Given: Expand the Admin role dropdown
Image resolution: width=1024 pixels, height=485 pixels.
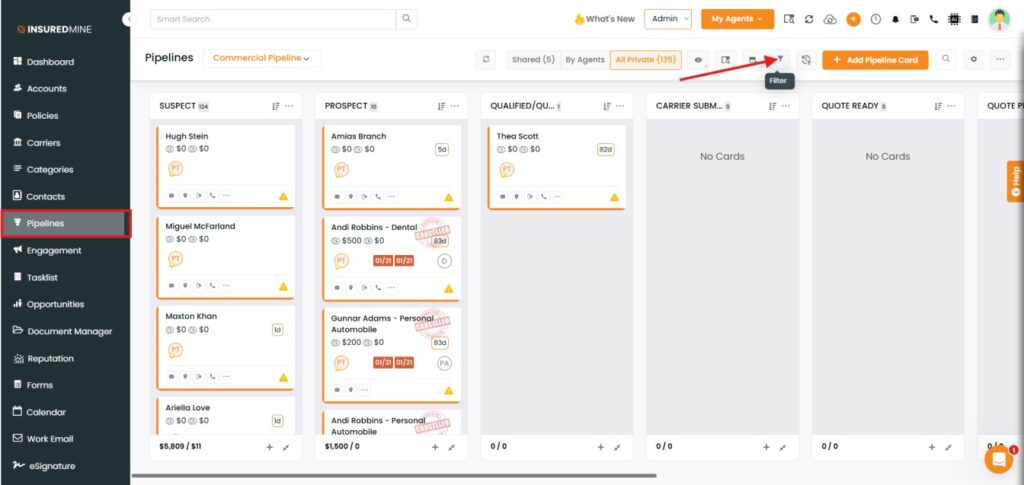Looking at the screenshot, I should [x=667, y=19].
